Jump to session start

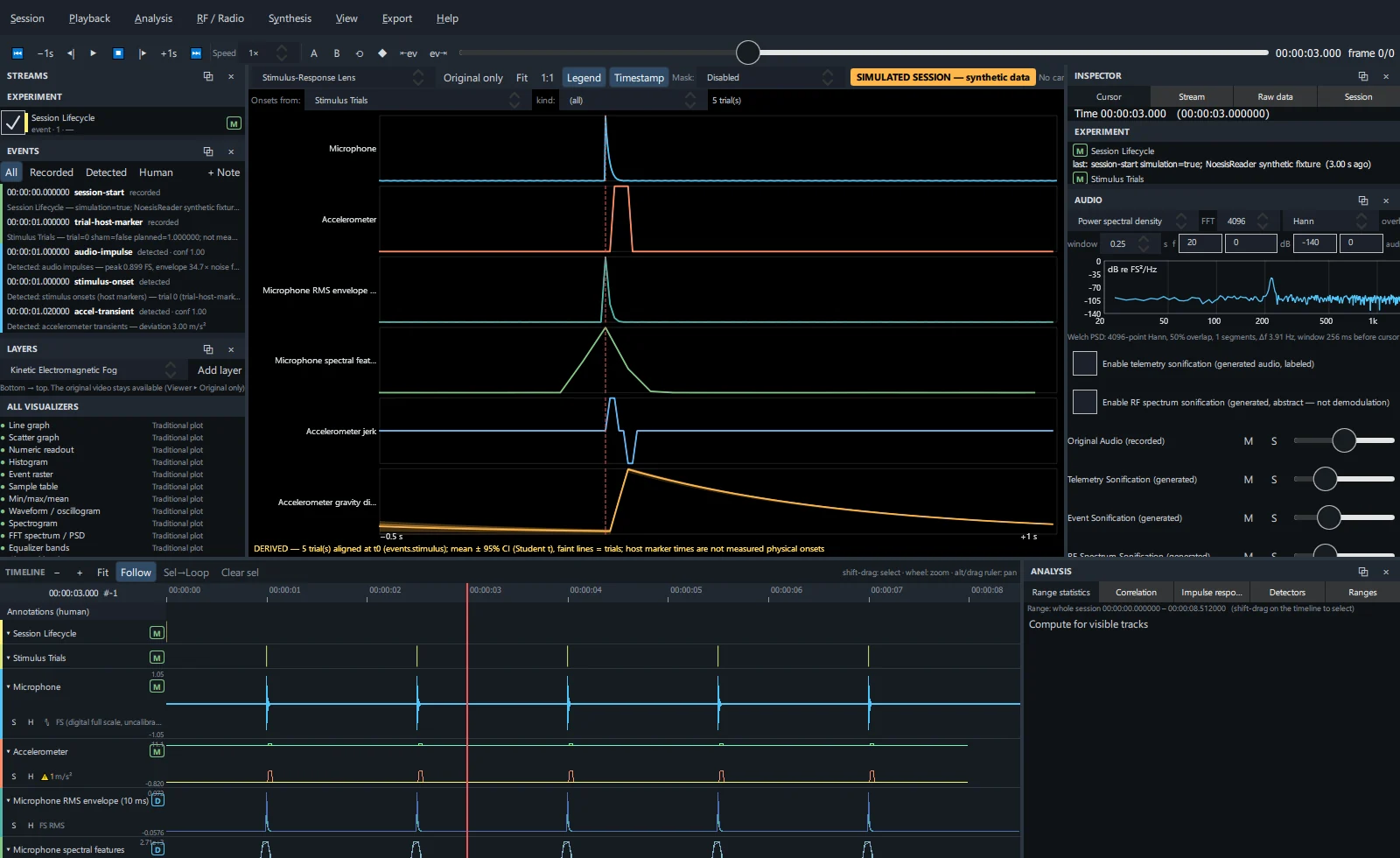pos(17,53)
